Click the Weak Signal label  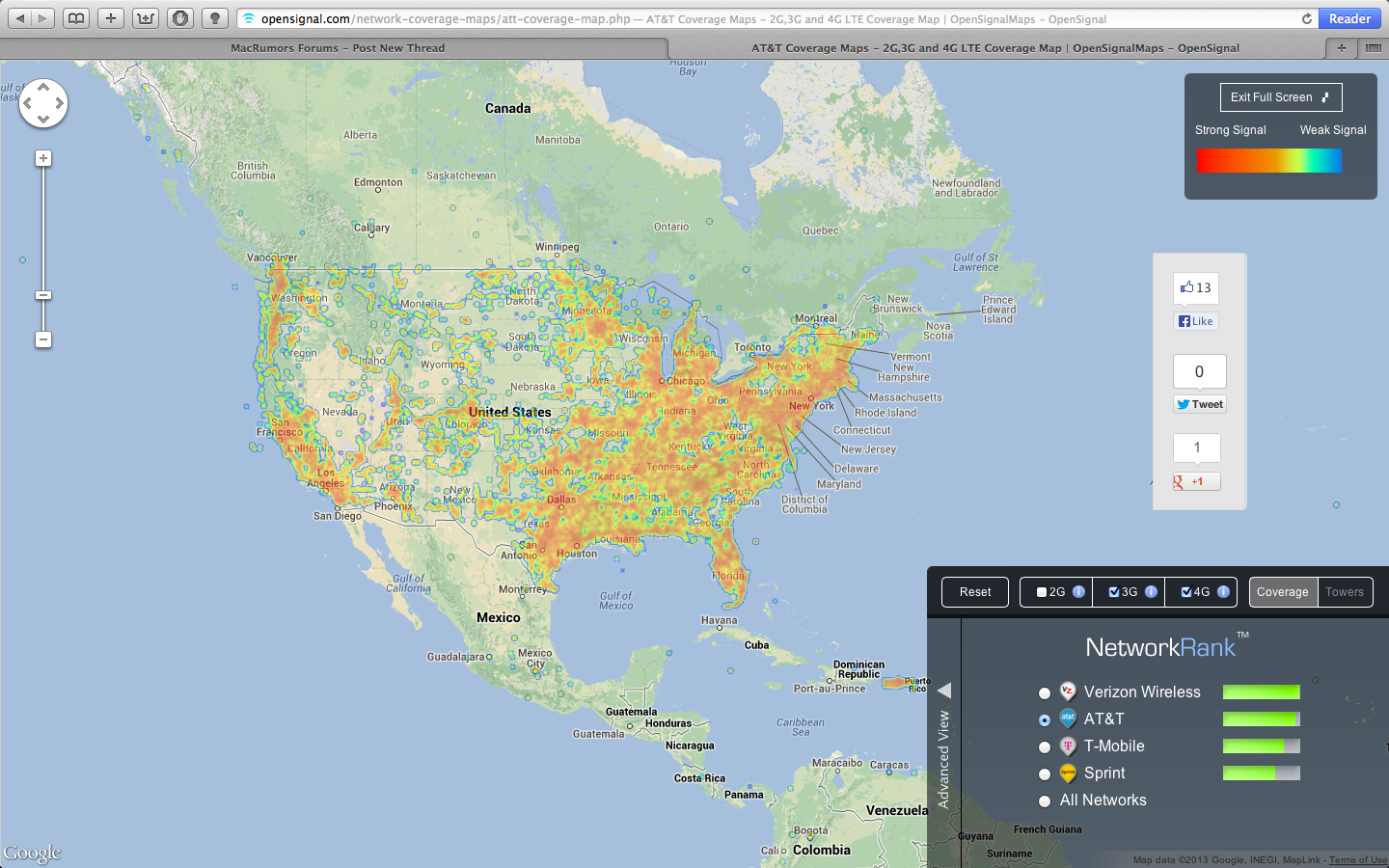(x=1333, y=130)
